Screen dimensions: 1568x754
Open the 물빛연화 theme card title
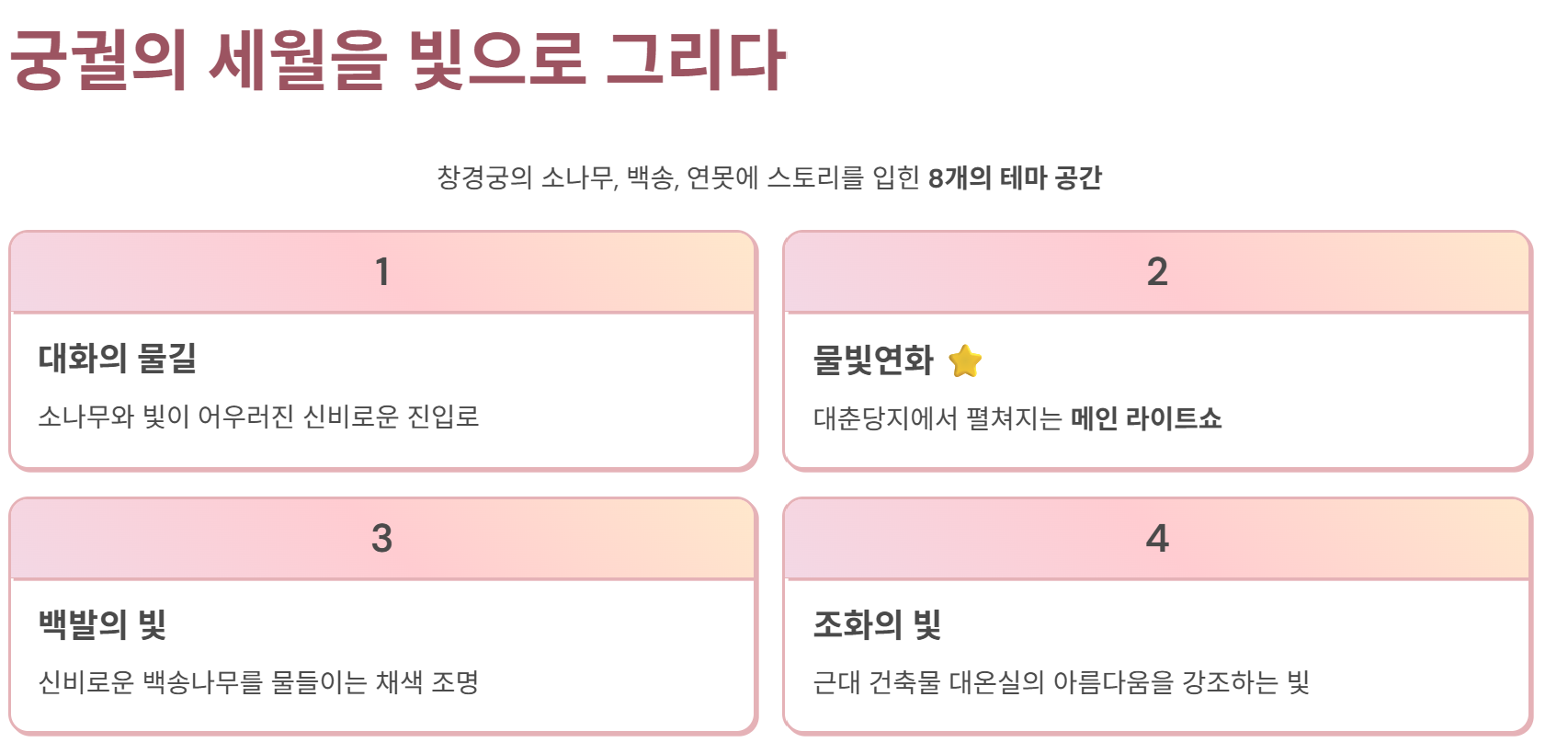point(873,360)
